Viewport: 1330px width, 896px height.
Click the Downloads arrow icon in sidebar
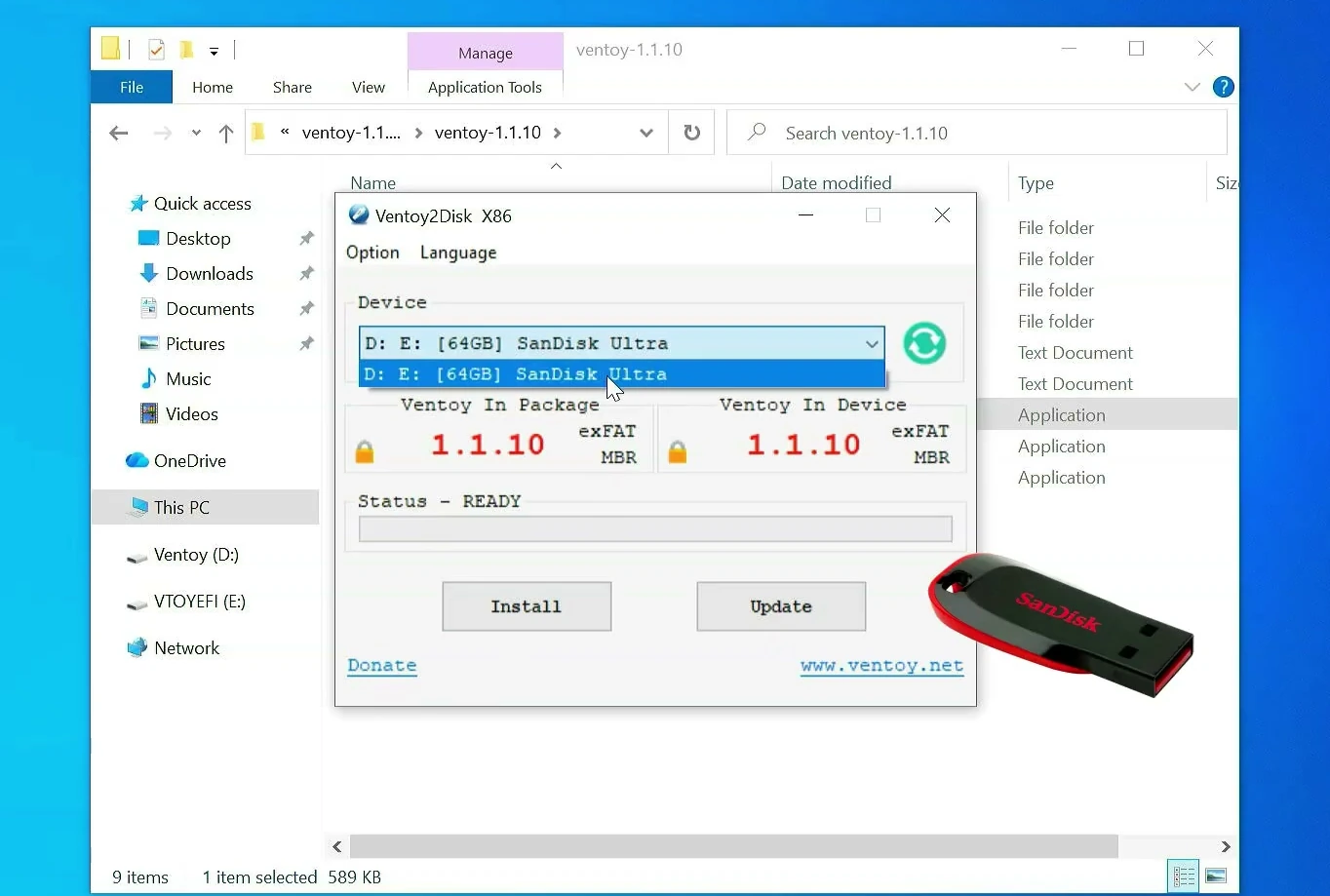pos(148,274)
